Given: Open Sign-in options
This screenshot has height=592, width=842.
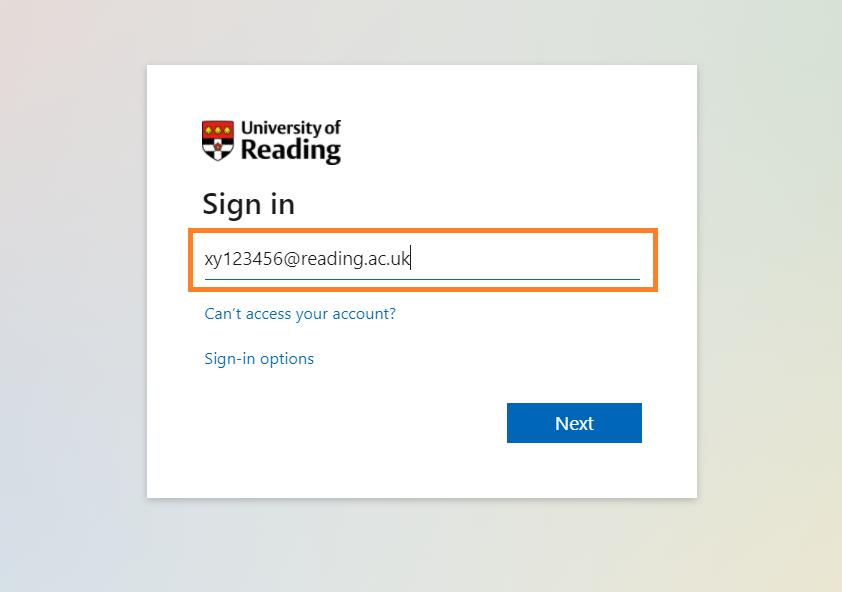Looking at the screenshot, I should coord(259,359).
